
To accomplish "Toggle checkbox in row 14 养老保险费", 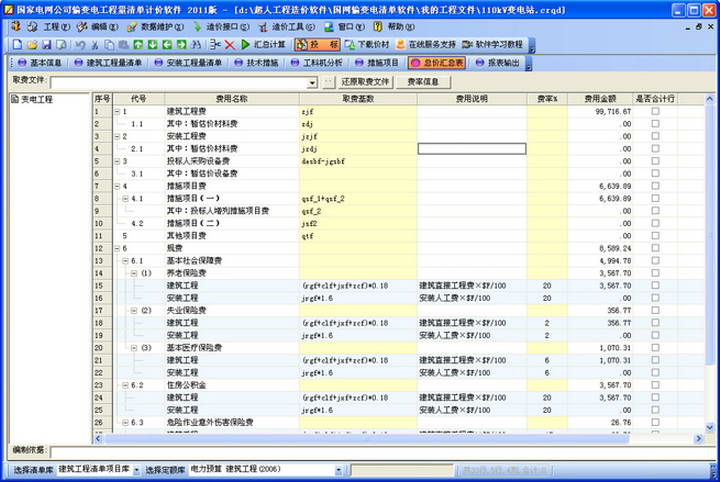I will pyautogui.click(x=655, y=273).
